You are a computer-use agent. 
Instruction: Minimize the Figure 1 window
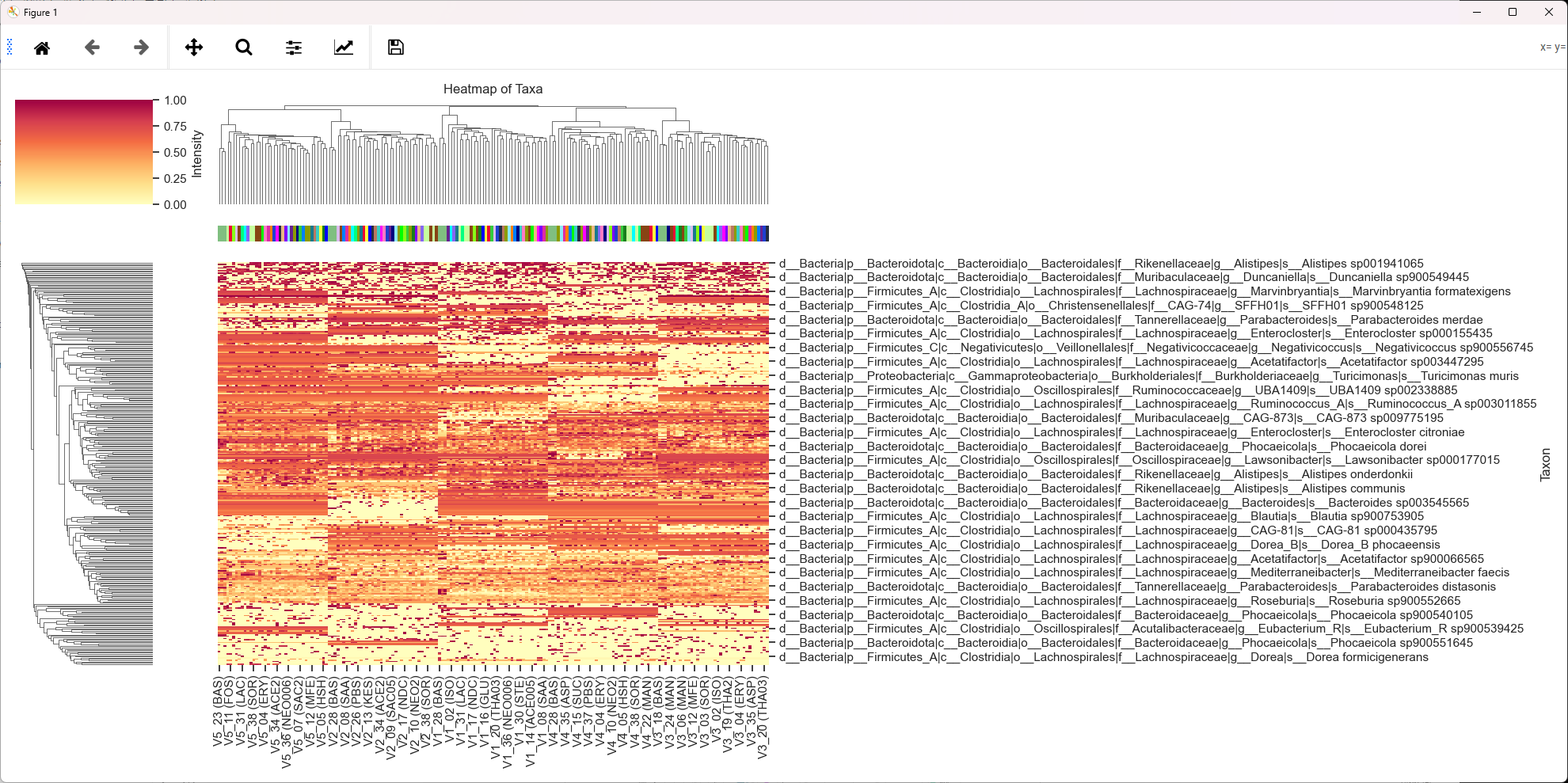coord(1477,12)
